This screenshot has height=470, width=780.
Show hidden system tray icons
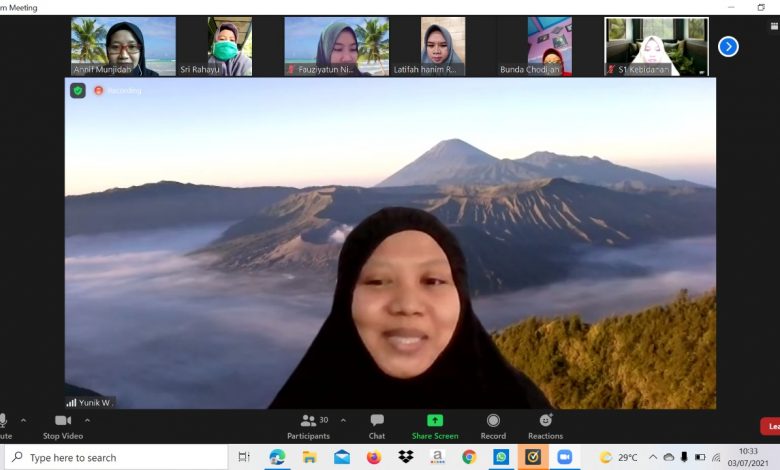point(653,457)
